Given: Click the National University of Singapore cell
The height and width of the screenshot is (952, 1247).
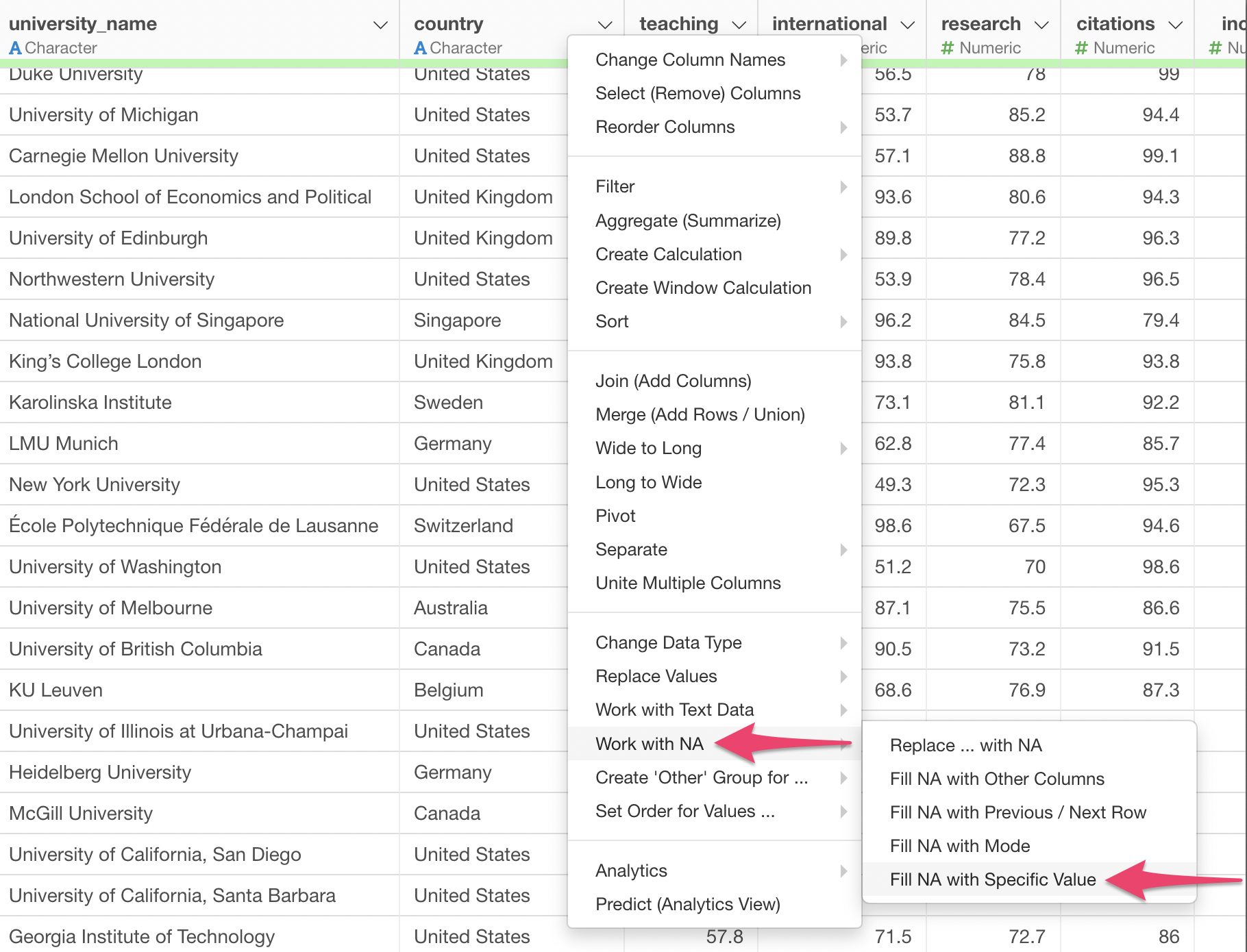Looking at the screenshot, I should 199,320.
